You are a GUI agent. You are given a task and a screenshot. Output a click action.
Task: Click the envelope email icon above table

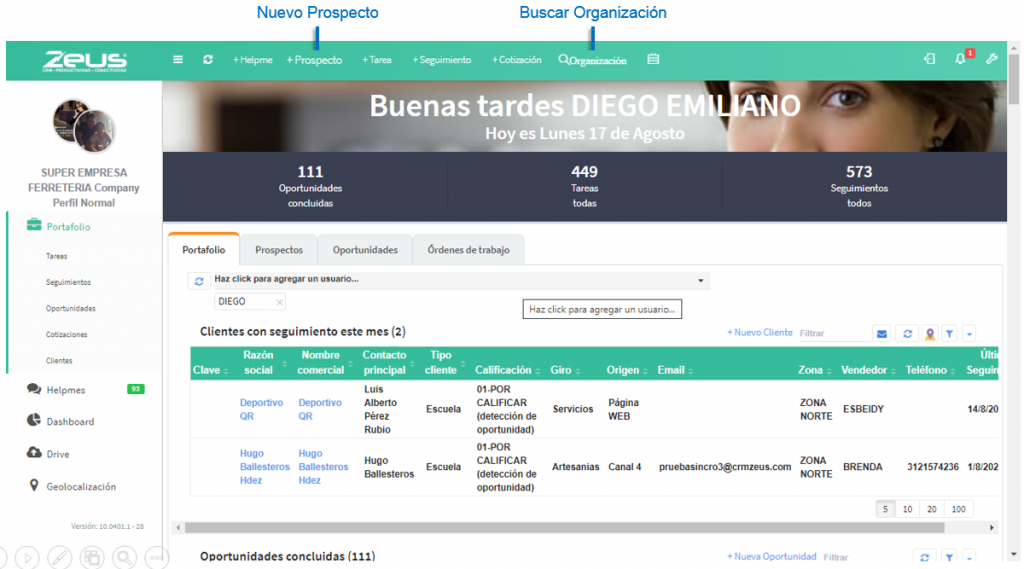click(882, 334)
